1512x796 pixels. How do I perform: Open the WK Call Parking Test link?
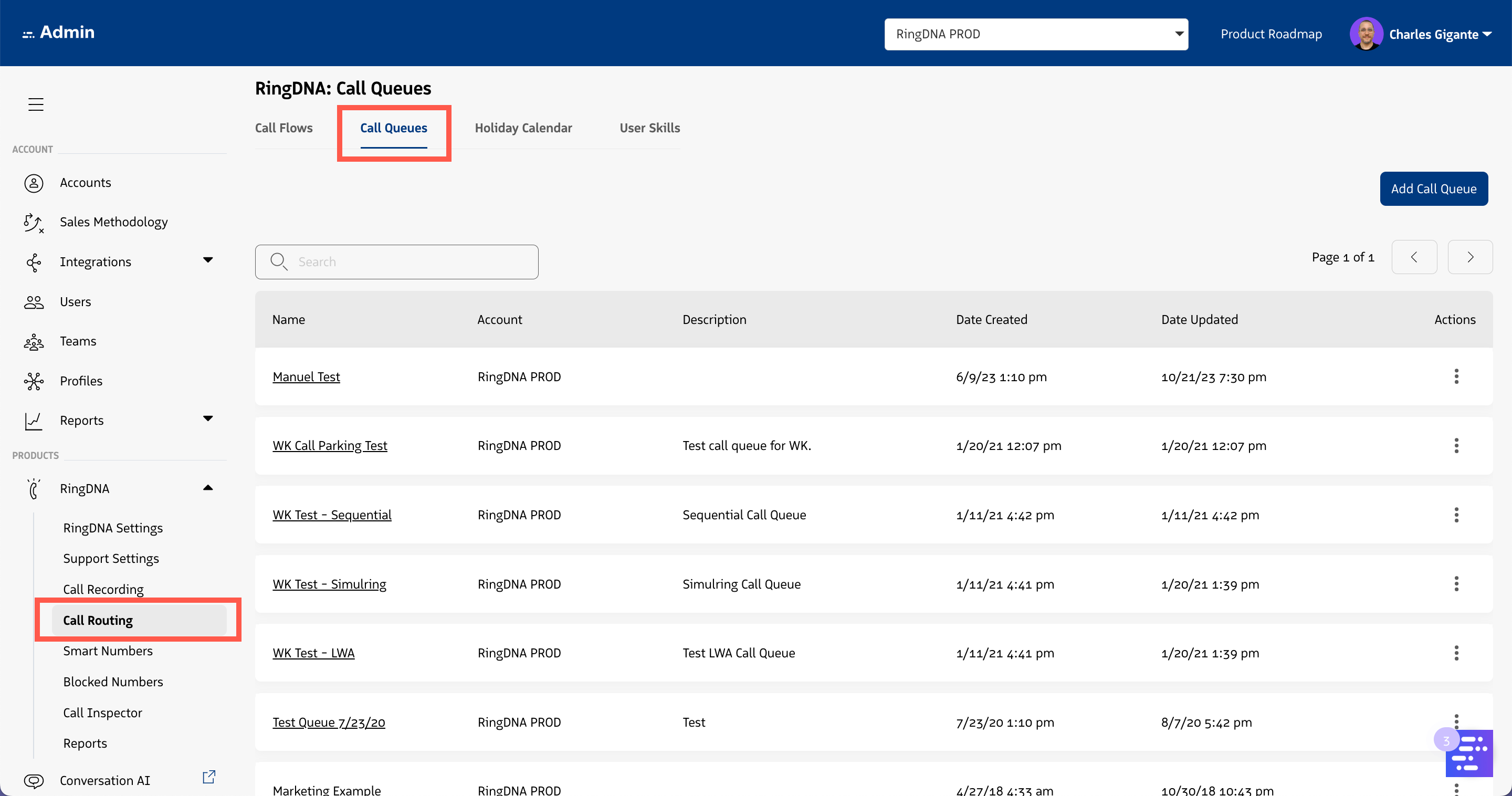coord(329,446)
